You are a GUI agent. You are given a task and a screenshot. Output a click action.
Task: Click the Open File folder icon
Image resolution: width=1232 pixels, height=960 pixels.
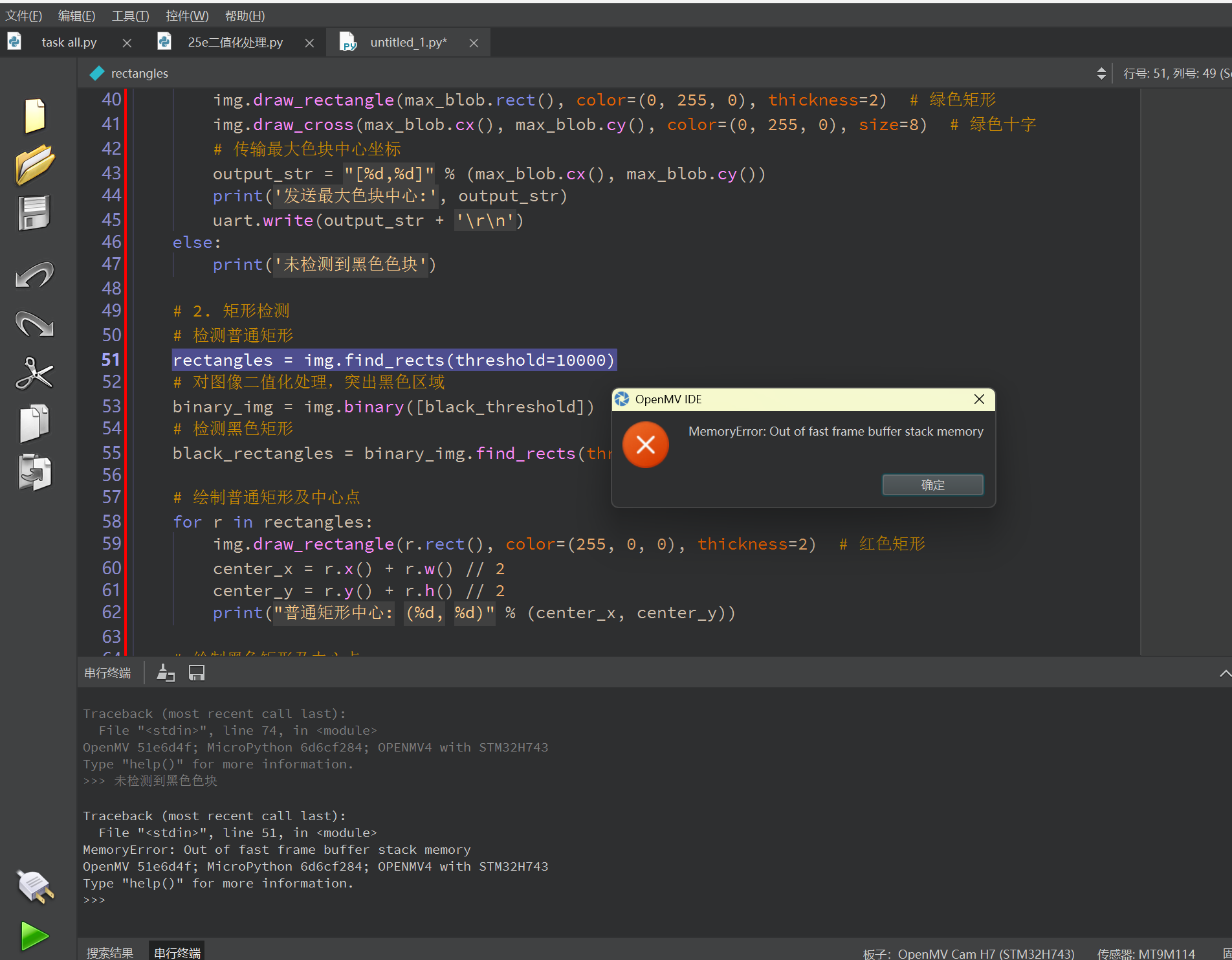click(x=34, y=164)
